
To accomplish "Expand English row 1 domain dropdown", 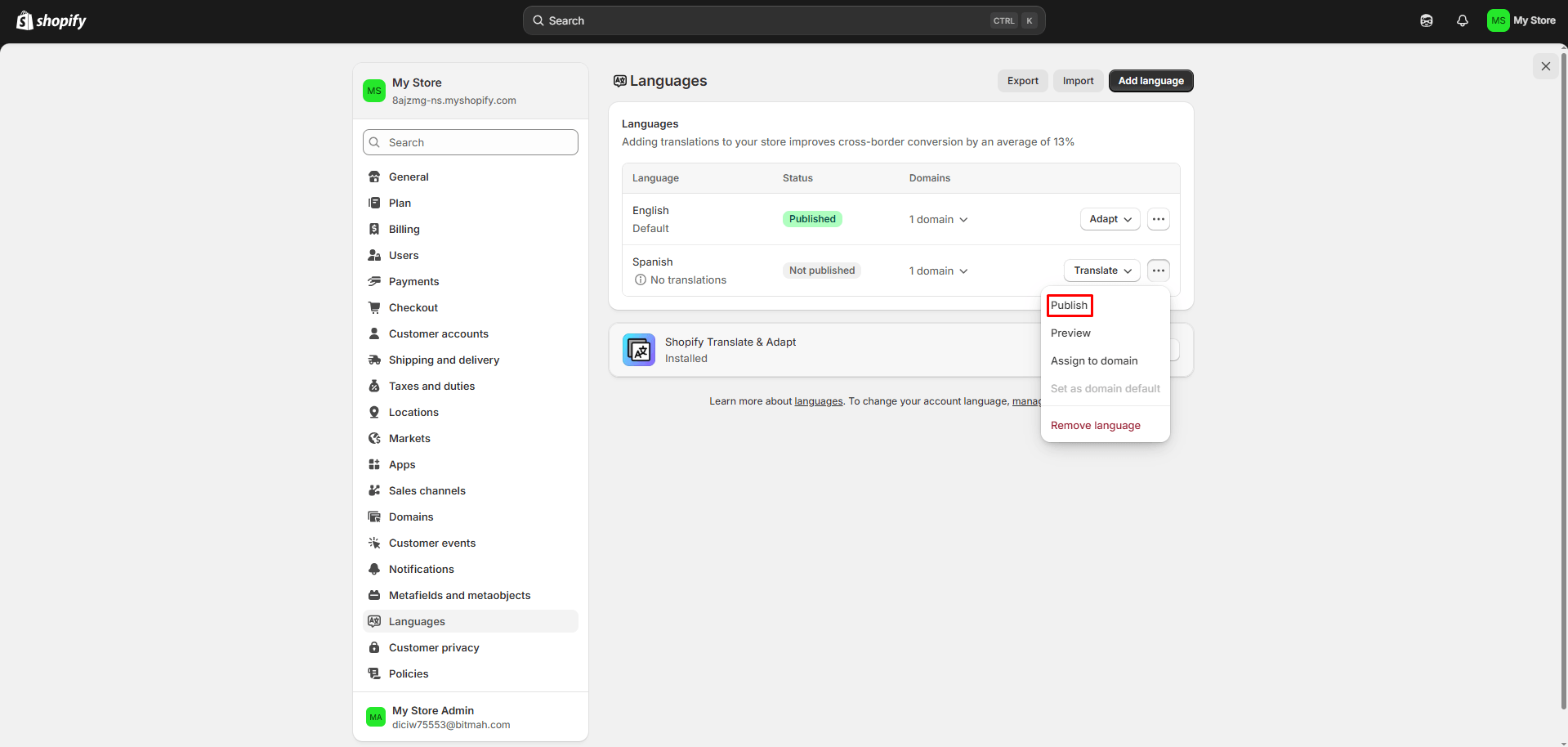I will 938,219.
